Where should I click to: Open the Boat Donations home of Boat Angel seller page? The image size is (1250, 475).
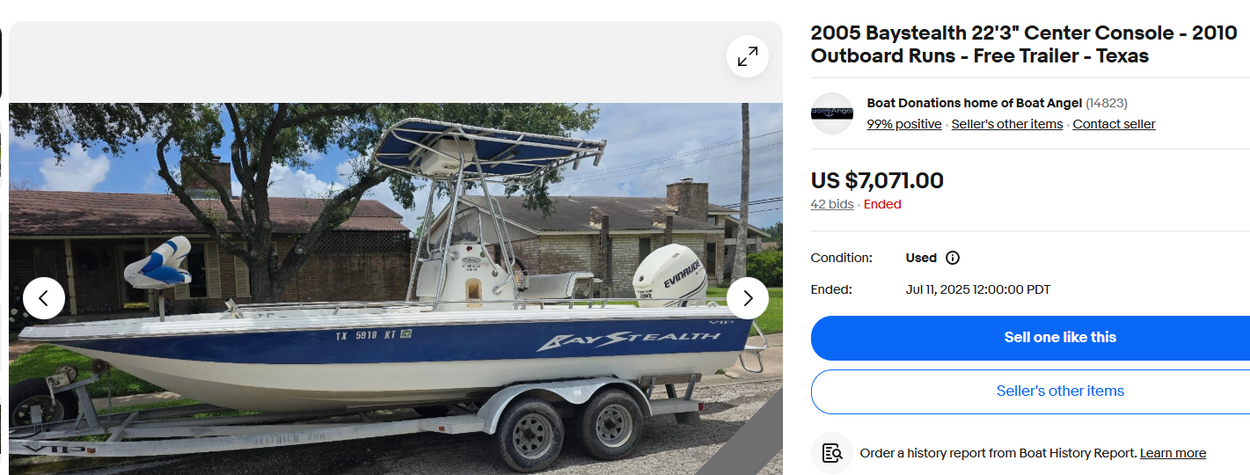pos(974,103)
